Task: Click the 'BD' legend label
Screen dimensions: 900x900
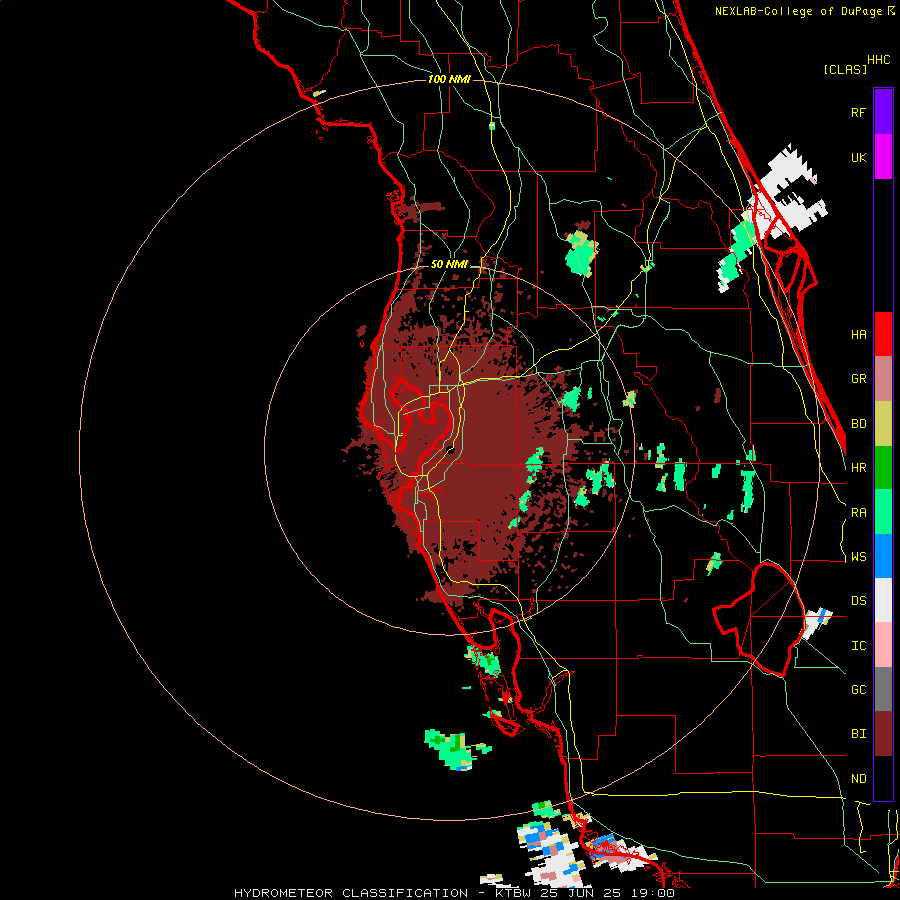Action: tap(858, 424)
